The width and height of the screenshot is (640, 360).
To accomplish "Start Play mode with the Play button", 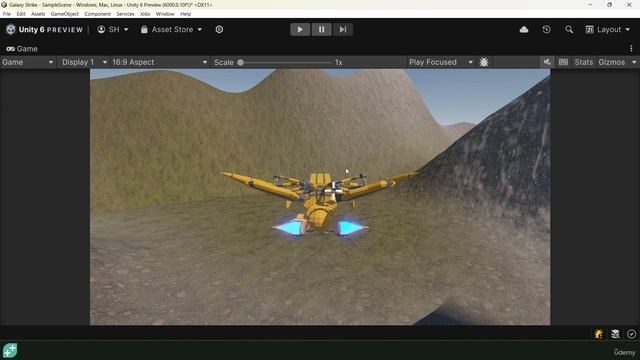I will (x=300, y=29).
